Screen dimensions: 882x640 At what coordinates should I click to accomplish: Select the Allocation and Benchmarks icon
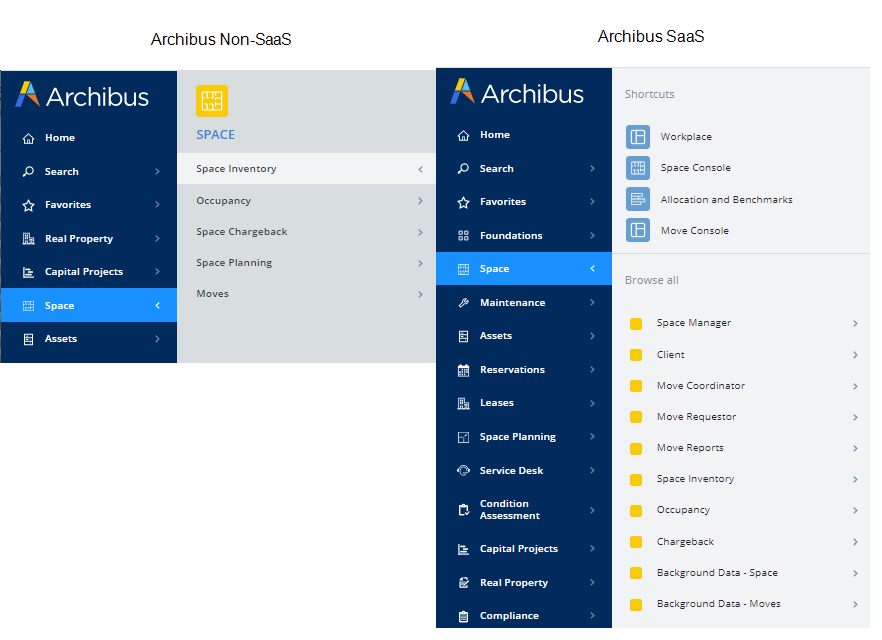tap(637, 199)
